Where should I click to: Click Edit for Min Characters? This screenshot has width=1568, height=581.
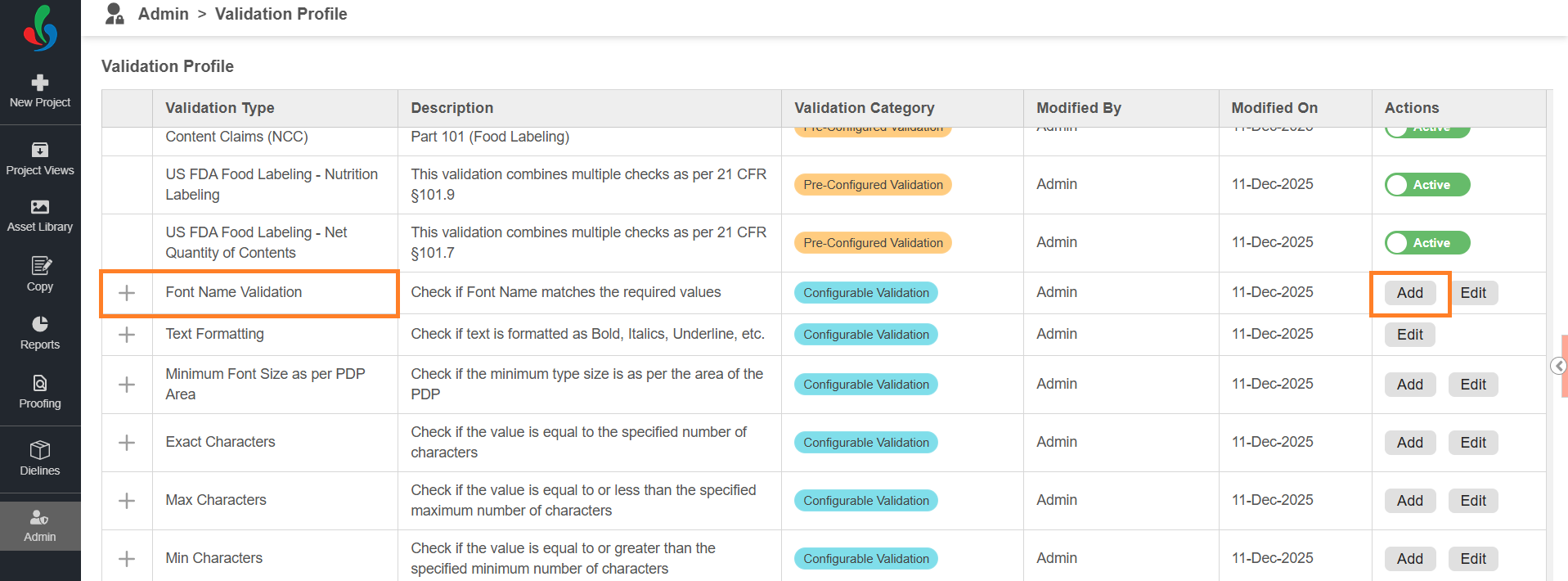click(x=1473, y=559)
